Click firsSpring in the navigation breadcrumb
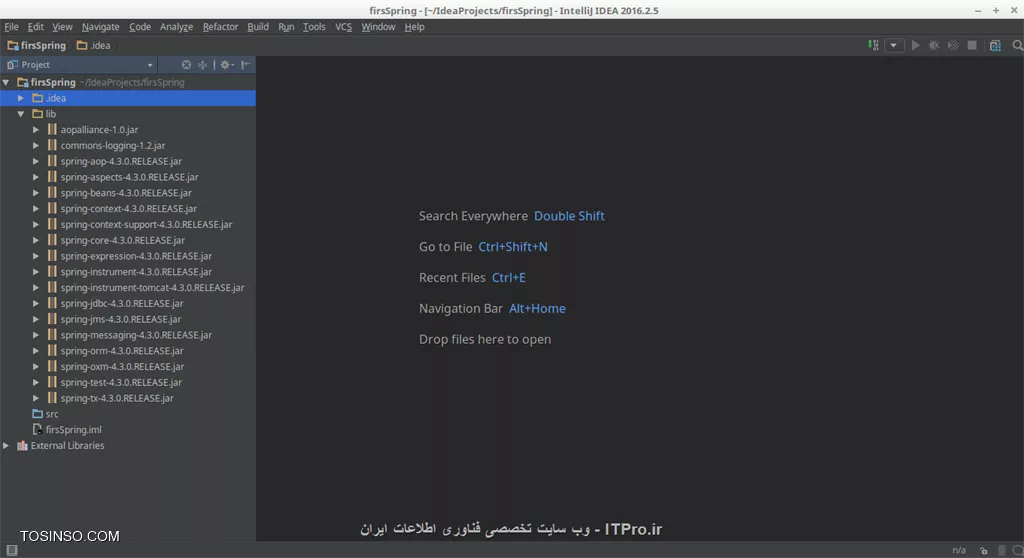This screenshot has width=1024, height=558. click(37, 45)
